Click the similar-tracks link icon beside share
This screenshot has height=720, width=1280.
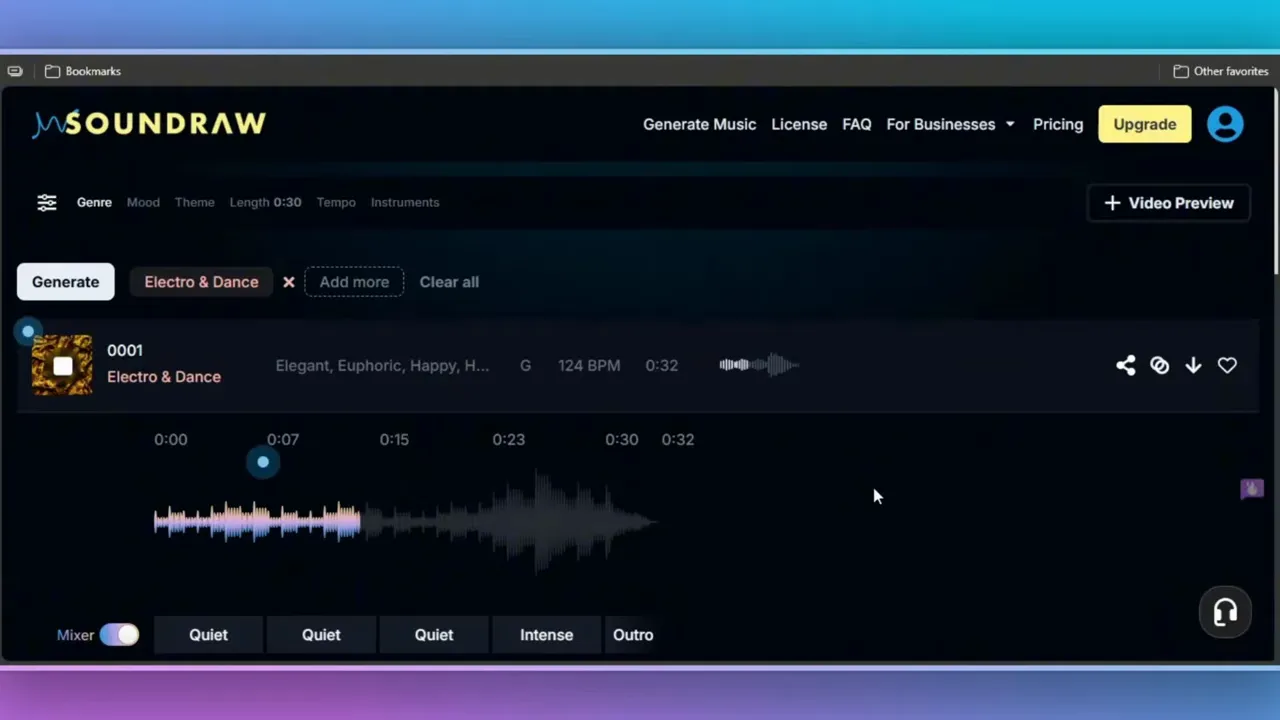coord(1159,366)
